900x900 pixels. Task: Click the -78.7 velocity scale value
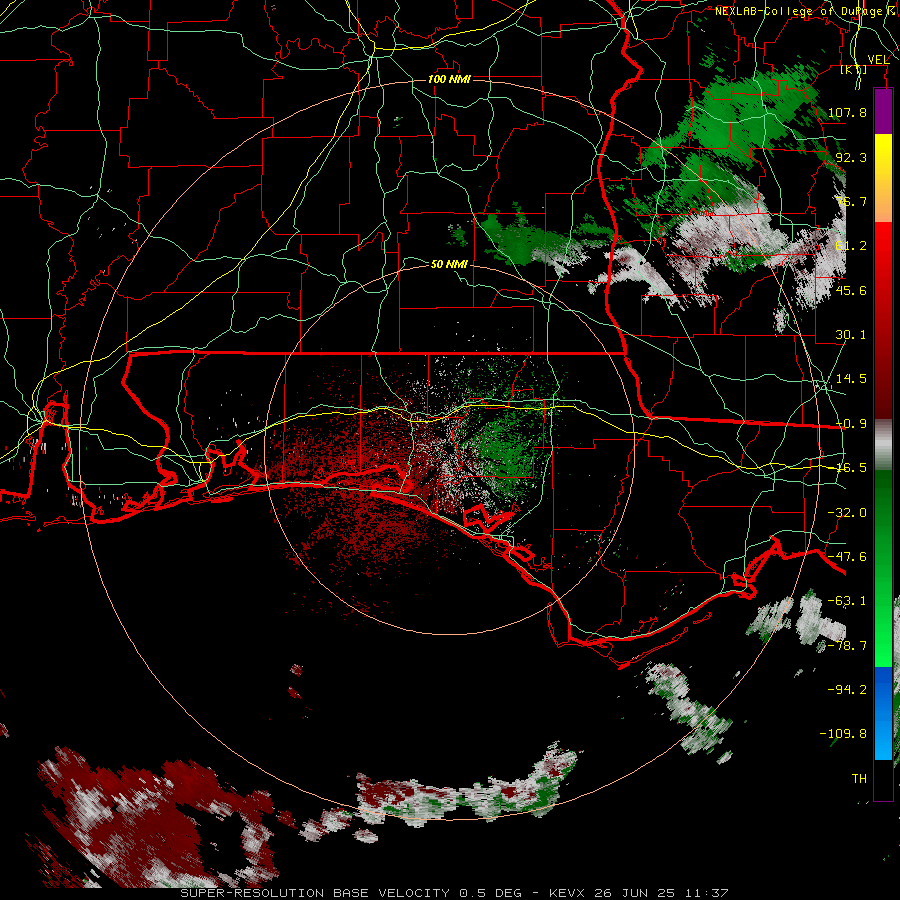pyautogui.click(x=847, y=646)
